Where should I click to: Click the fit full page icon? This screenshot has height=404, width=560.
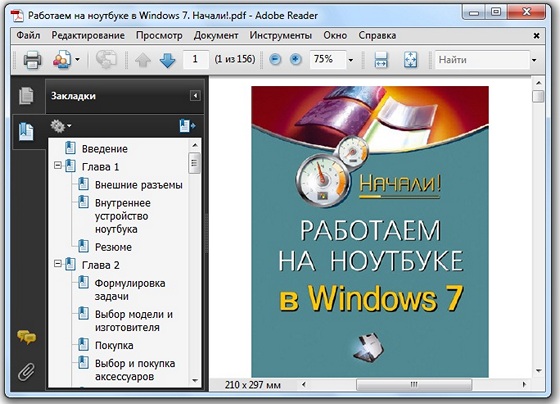tap(410, 60)
